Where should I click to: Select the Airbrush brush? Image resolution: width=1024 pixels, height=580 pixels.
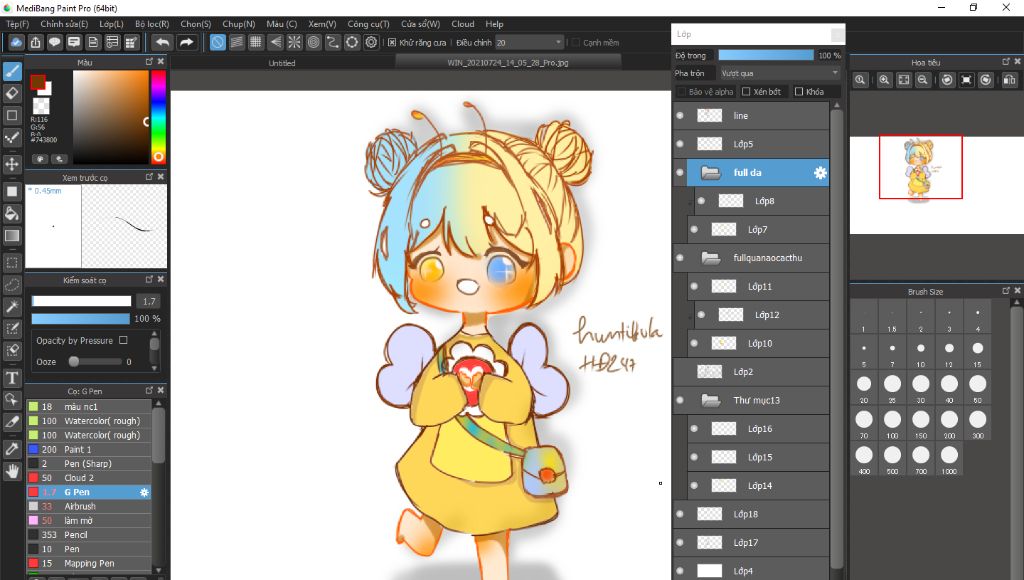[x=89, y=506]
